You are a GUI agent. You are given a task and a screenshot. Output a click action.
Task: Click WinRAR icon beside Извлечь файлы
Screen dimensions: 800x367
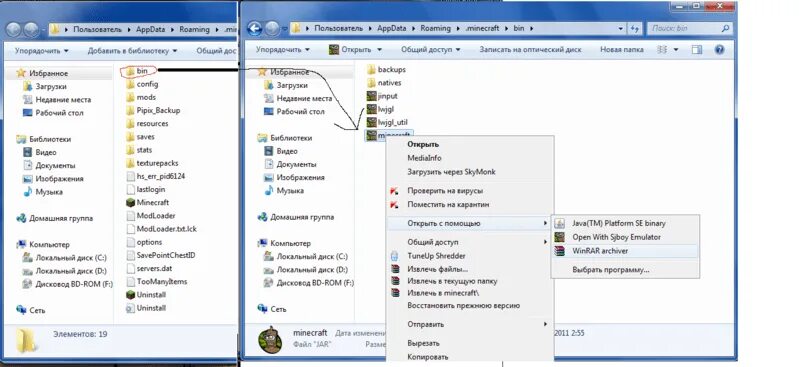pyautogui.click(x=394, y=268)
